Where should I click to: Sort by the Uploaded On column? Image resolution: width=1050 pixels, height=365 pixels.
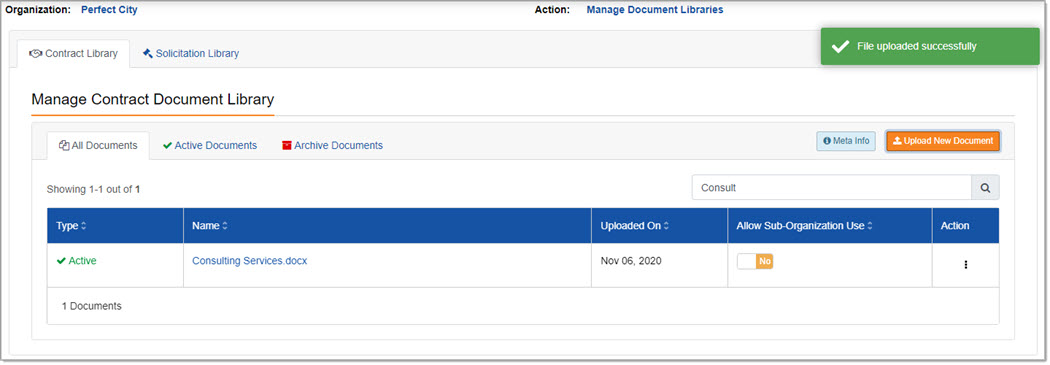point(635,226)
